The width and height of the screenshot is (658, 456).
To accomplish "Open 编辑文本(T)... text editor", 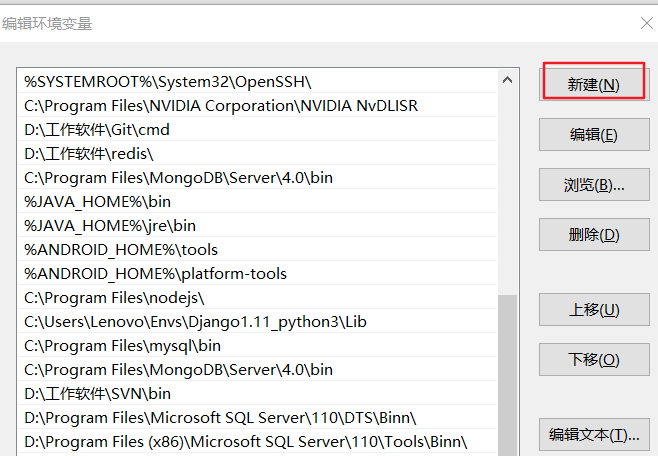I will [594, 435].
